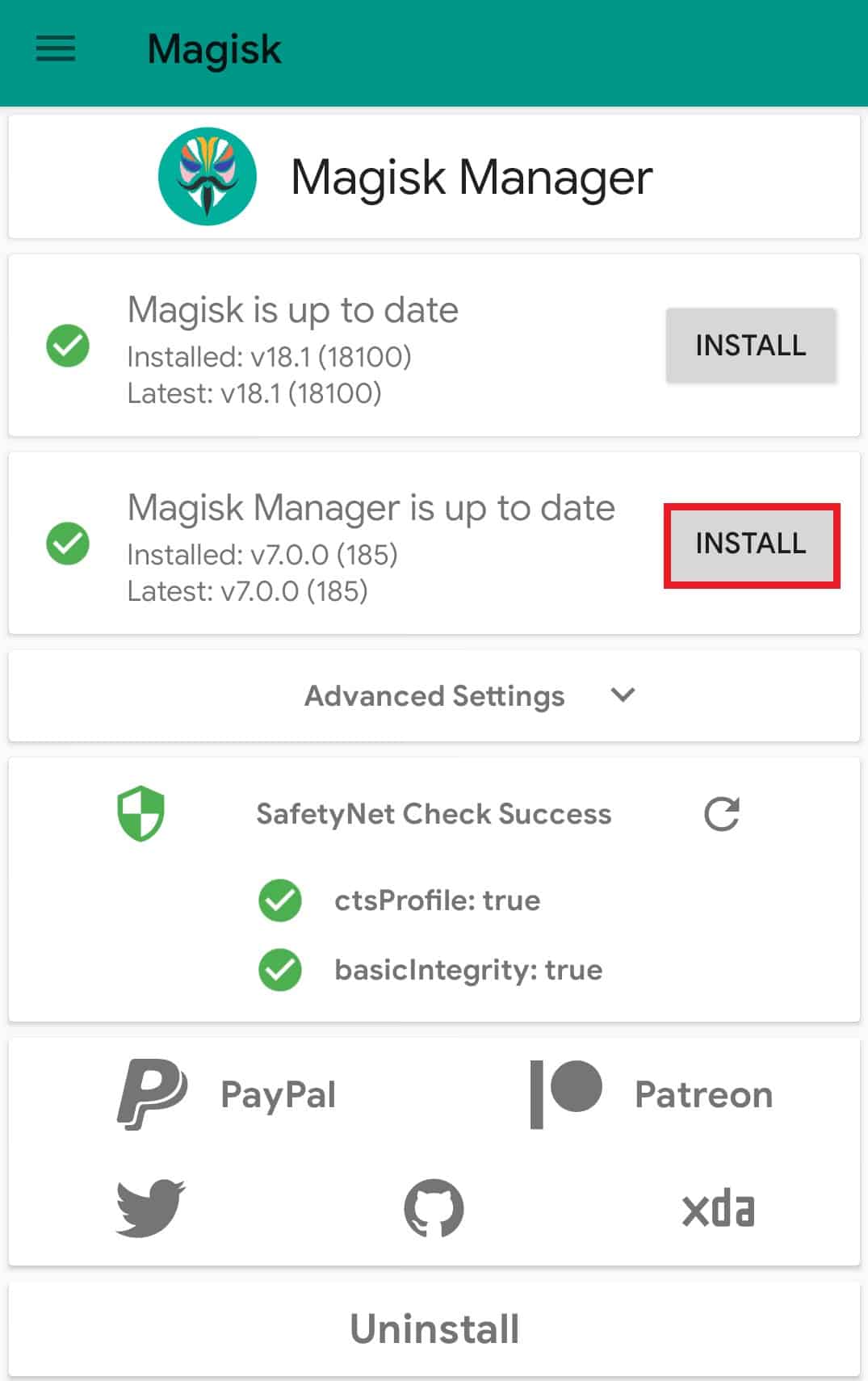Expand the Advanced Settings label
The width and height of the screenshot is (868, 1381).
coord(434,695)
